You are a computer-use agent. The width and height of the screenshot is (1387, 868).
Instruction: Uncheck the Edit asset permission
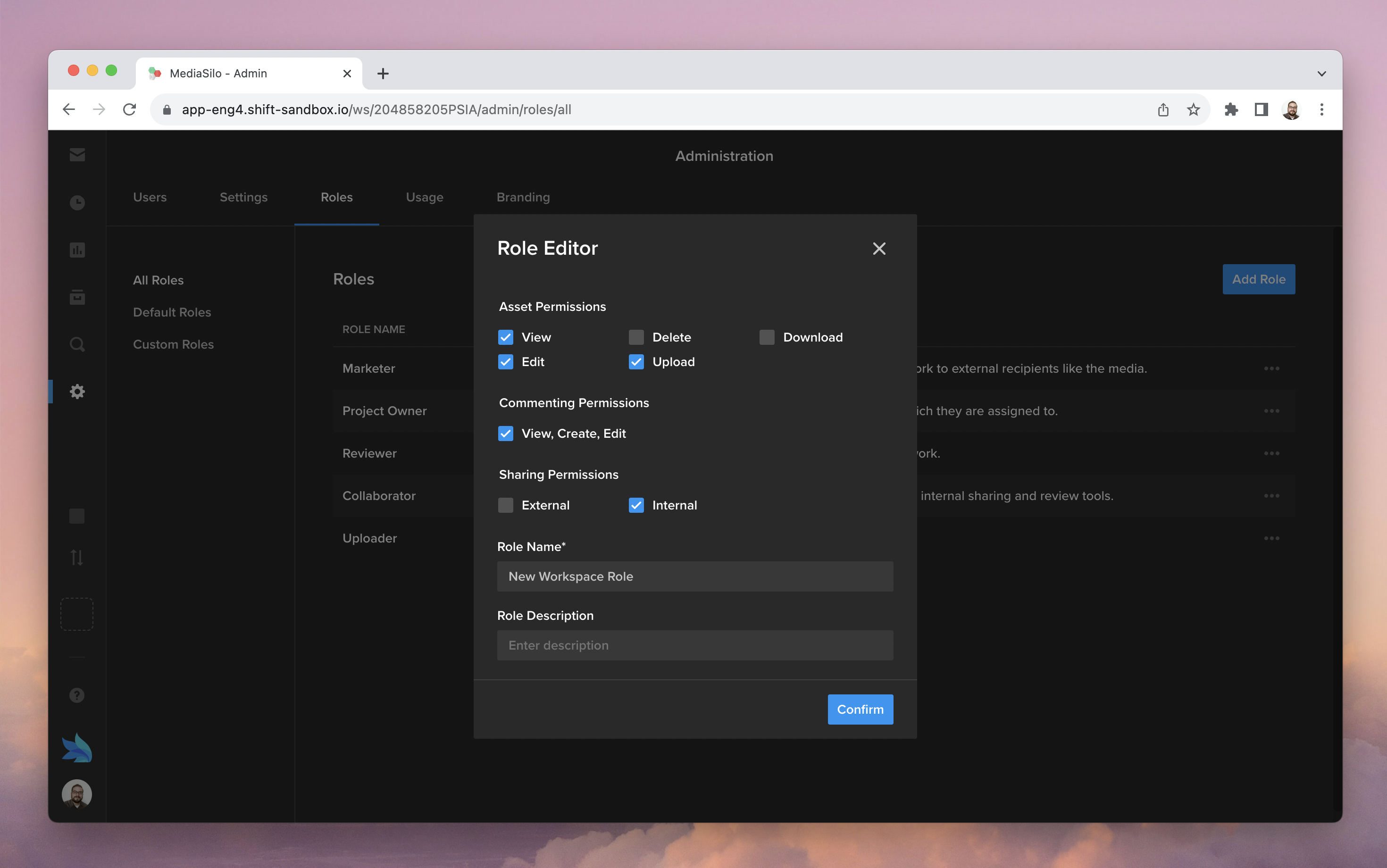505,362
